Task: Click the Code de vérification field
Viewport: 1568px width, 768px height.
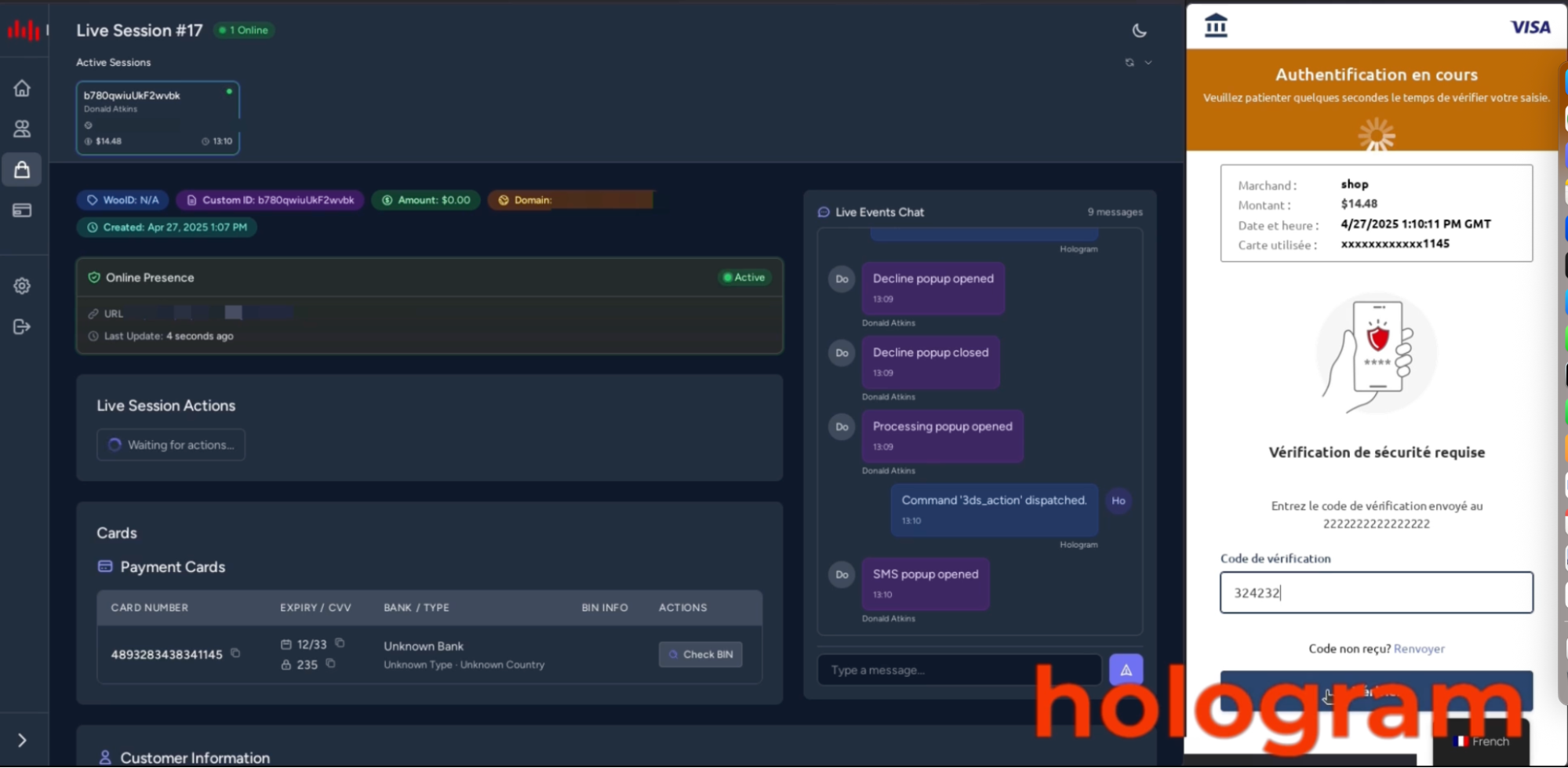Action: [1376, 592]
